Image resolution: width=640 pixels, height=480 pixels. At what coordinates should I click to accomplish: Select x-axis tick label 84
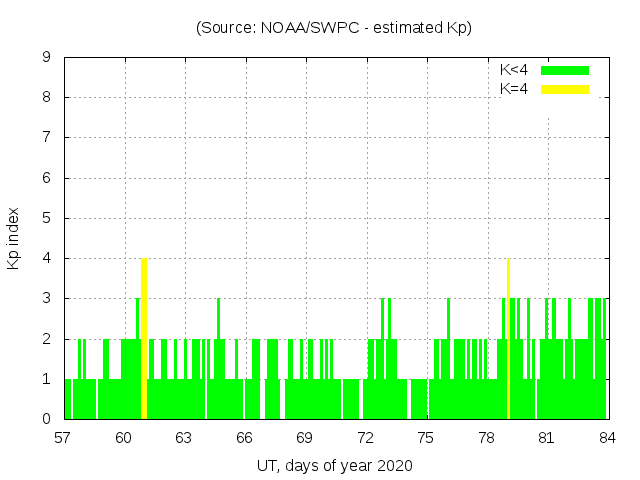click(x=606, y=437)
